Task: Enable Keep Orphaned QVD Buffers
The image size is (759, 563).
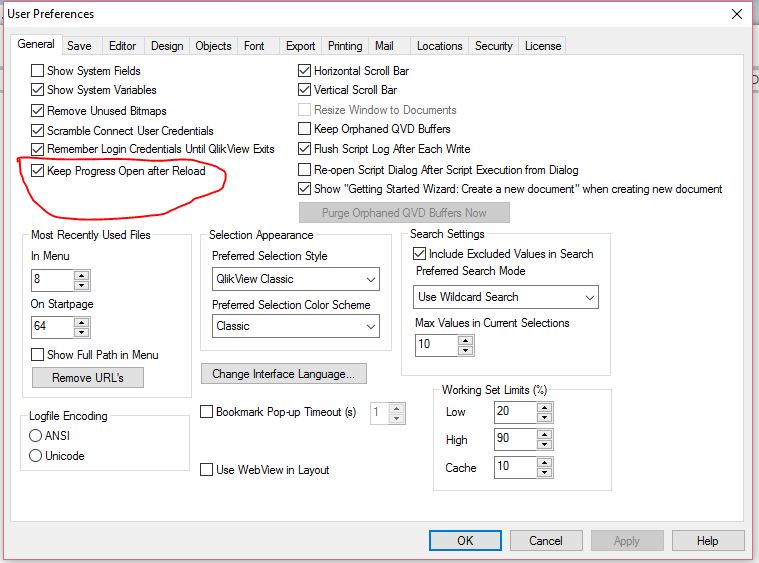Action: [304, 129]
